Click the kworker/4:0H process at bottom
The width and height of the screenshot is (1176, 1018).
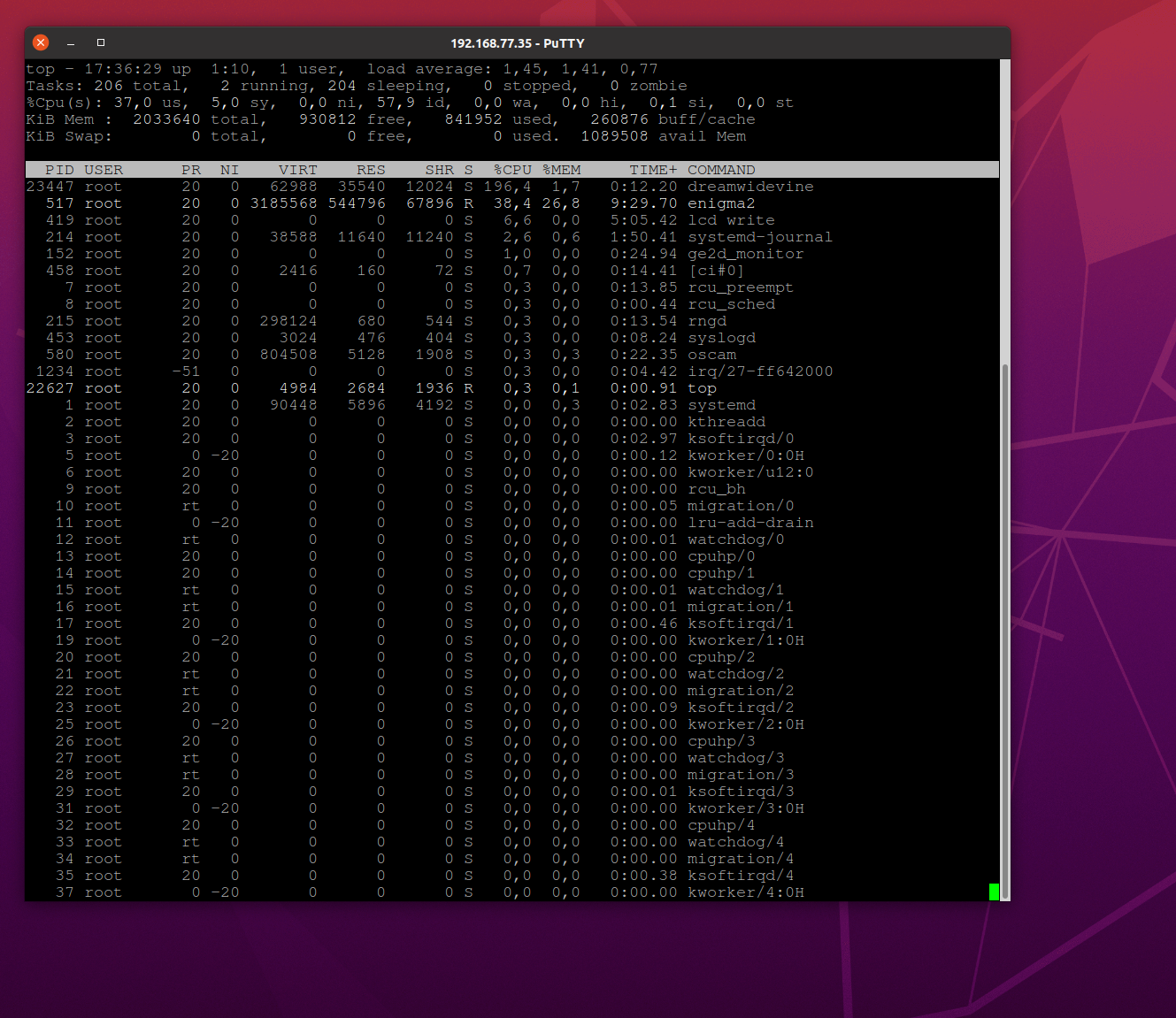(745, 892)
